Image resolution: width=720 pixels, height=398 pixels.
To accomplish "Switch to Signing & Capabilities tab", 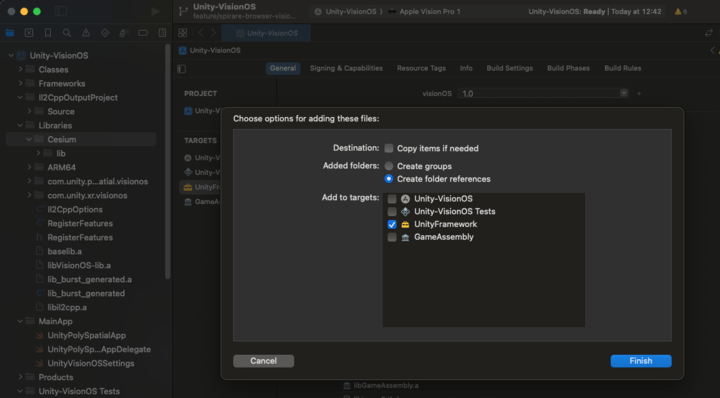I will point(346,68).
